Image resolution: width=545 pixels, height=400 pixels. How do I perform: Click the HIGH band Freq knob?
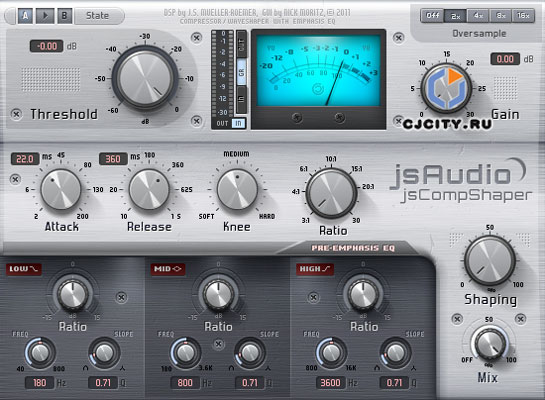(331, 353)
